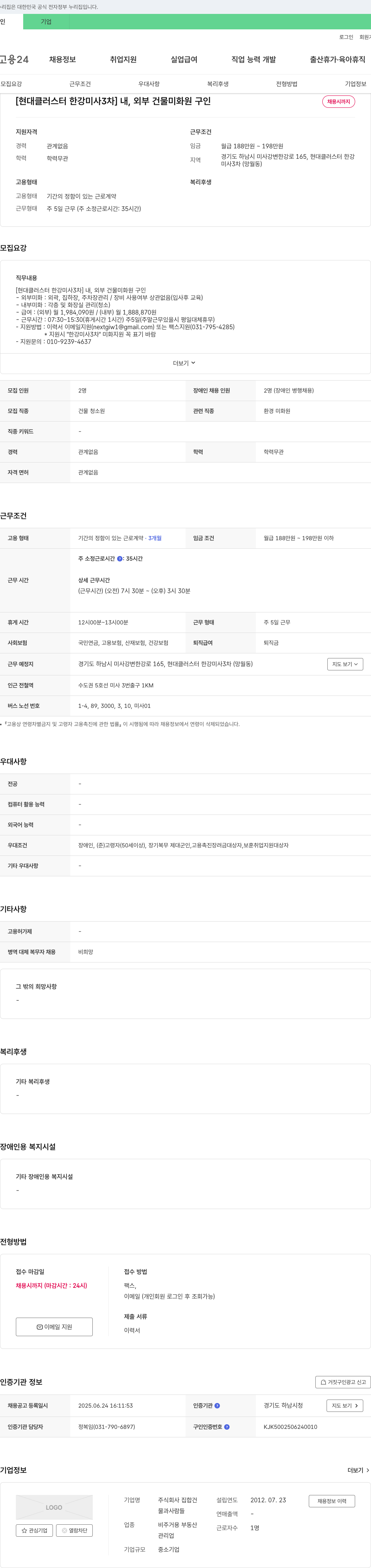Click 거짓구인광고 신고 button
Viewport: 371px width, 1568px height.
point(343,1382)
